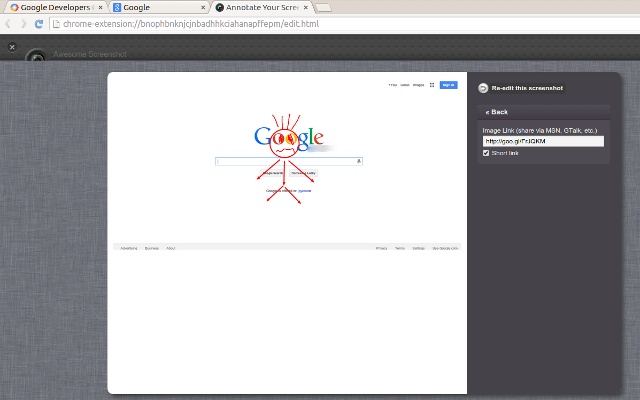Screen dimensions: 640x400
Task: Click the microphone icon in preview search box
Action: [359, 161]
